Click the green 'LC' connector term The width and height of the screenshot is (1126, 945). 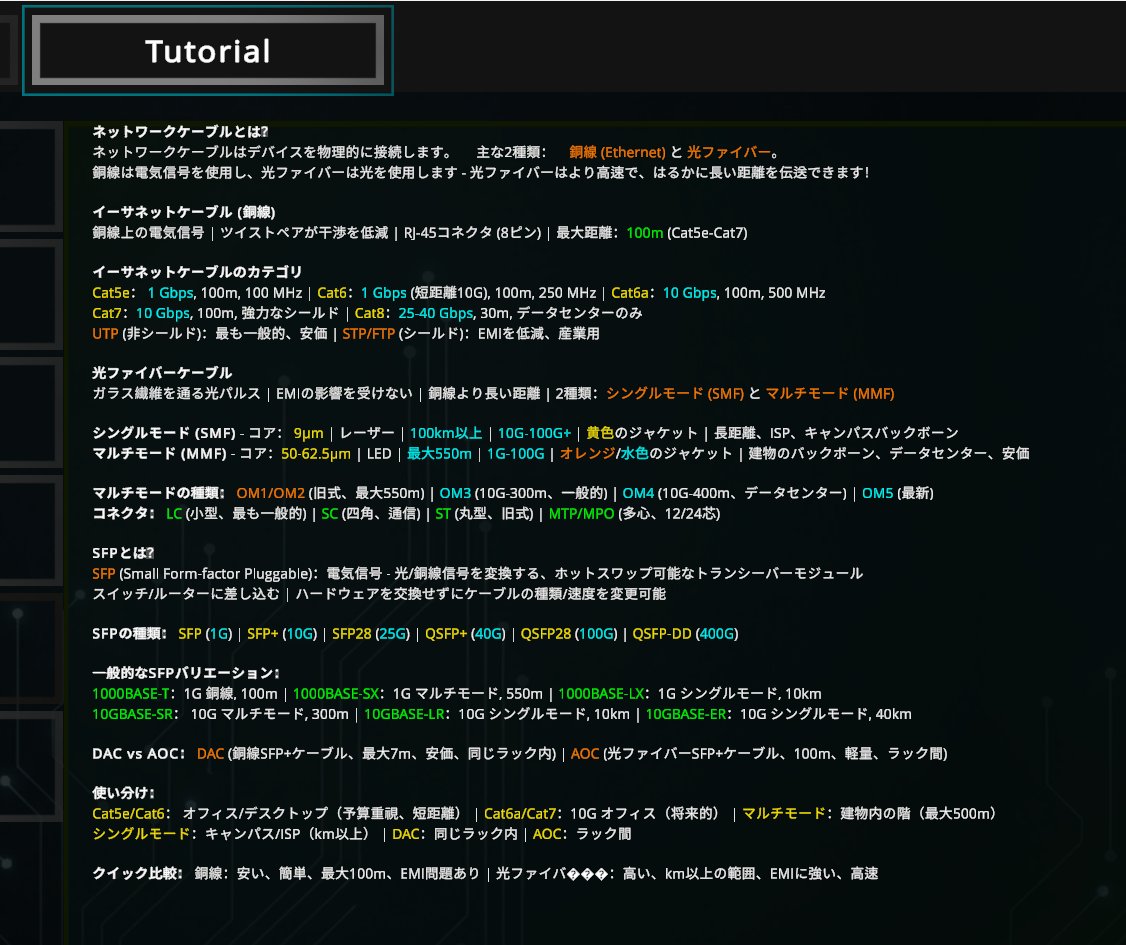click(174, 513)
